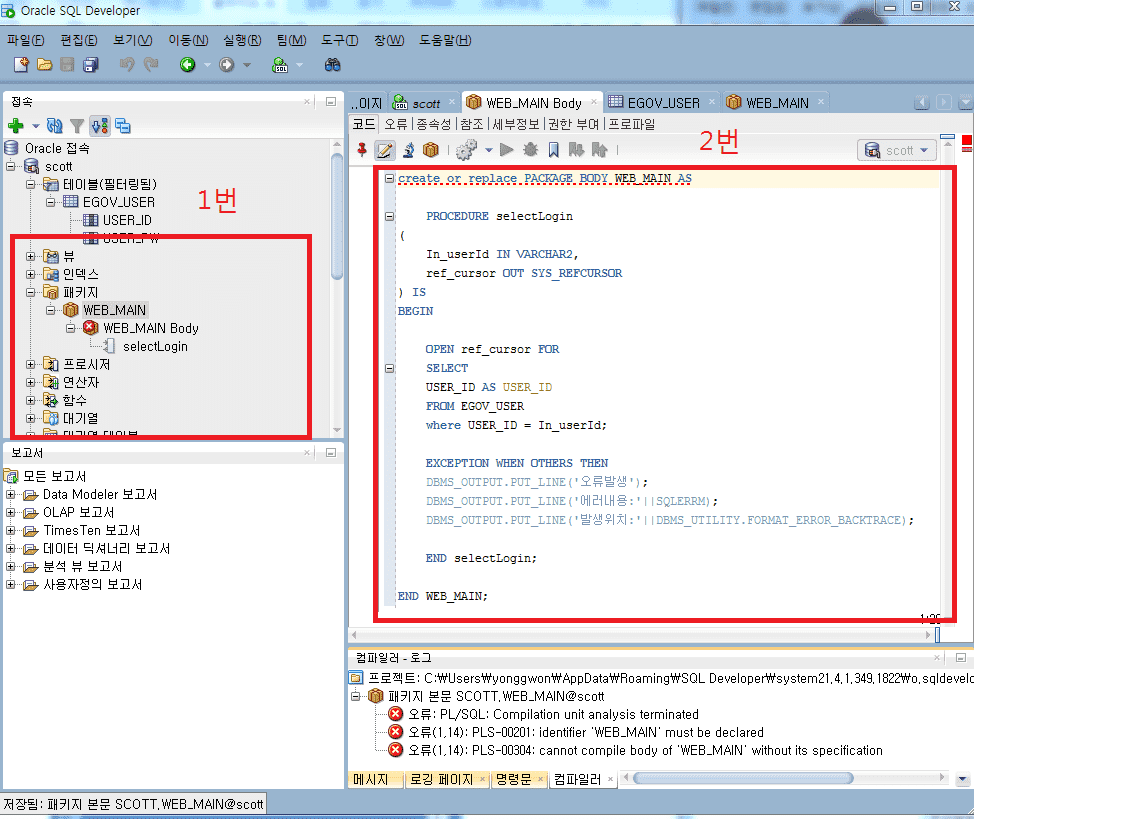
Task: Close the WEB_MAIN Body editor tab
Action: coord(594,101)
